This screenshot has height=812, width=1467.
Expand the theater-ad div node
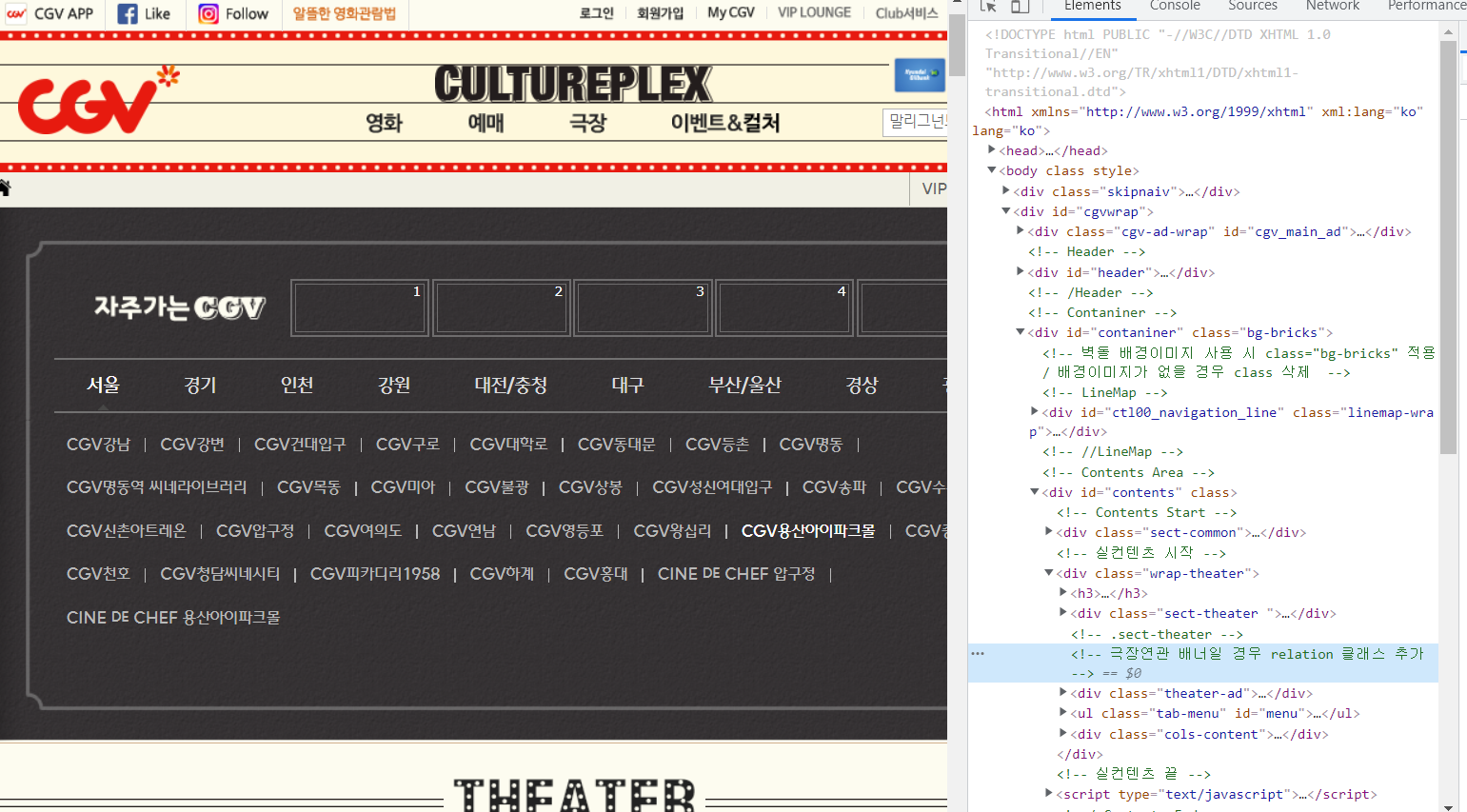point(1062,692)
